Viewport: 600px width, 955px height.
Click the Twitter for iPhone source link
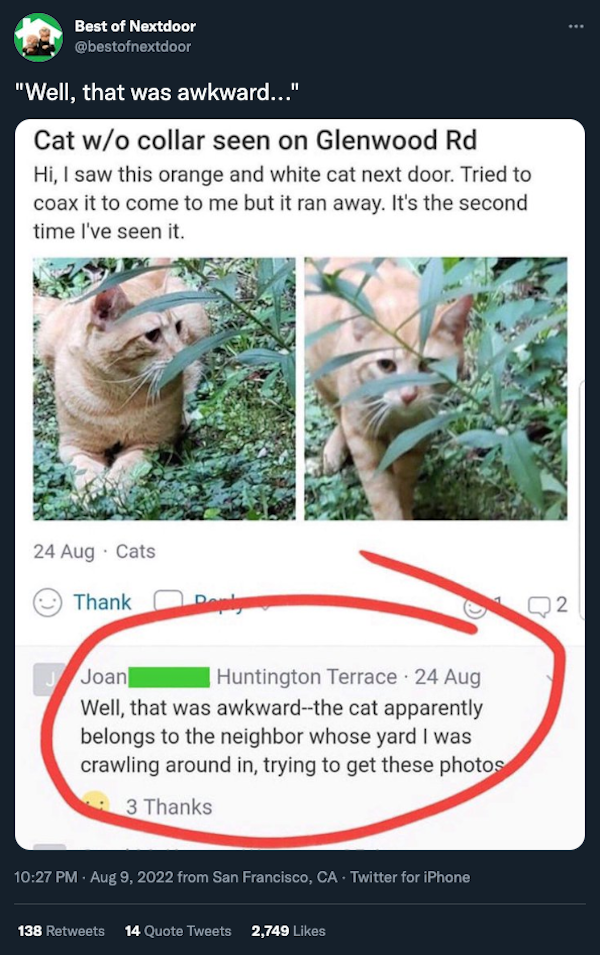point(410,877)
